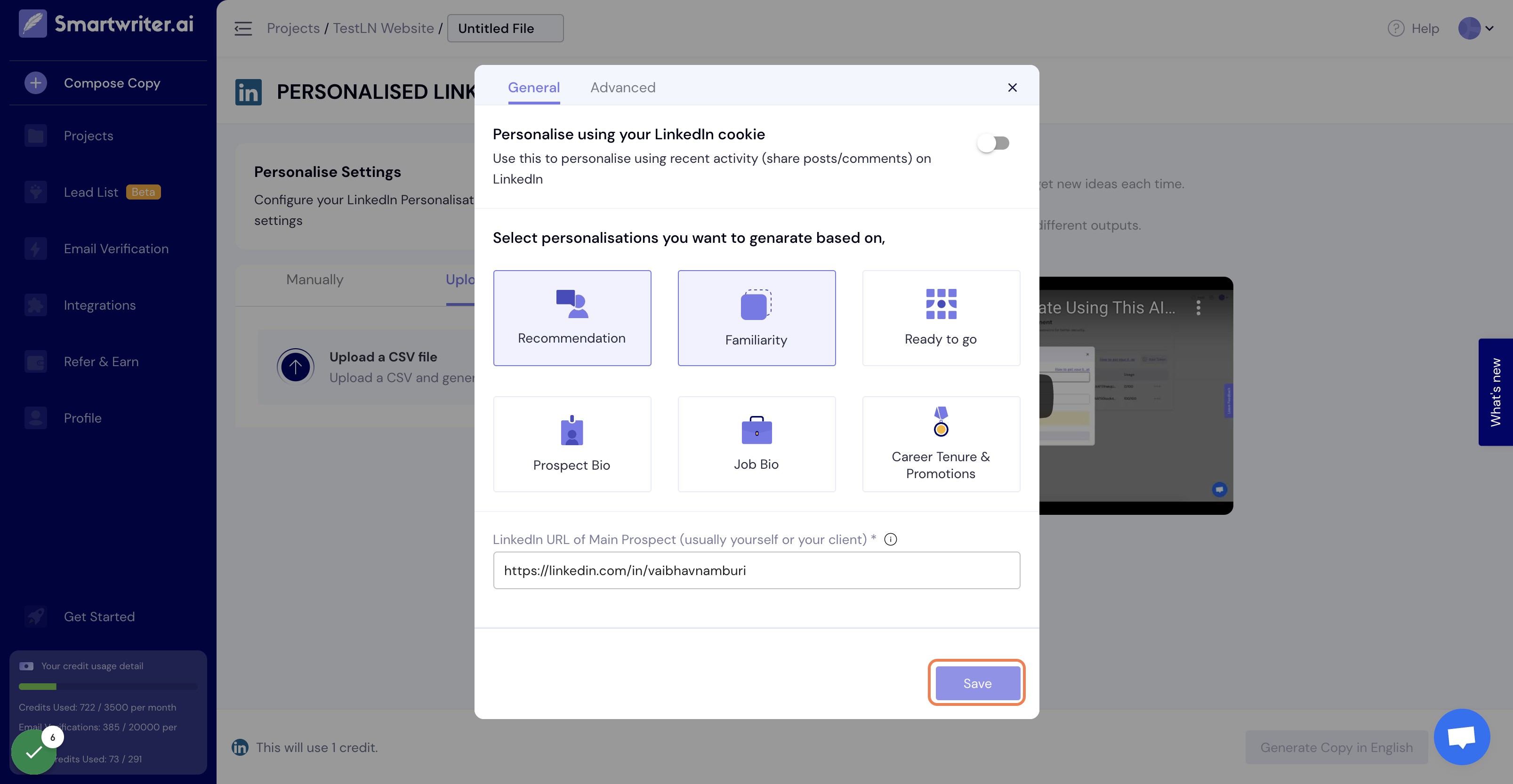This screenshot has height=784, width=1513.
Task: Select the Prospect Bio card
Action: [572, 444]
